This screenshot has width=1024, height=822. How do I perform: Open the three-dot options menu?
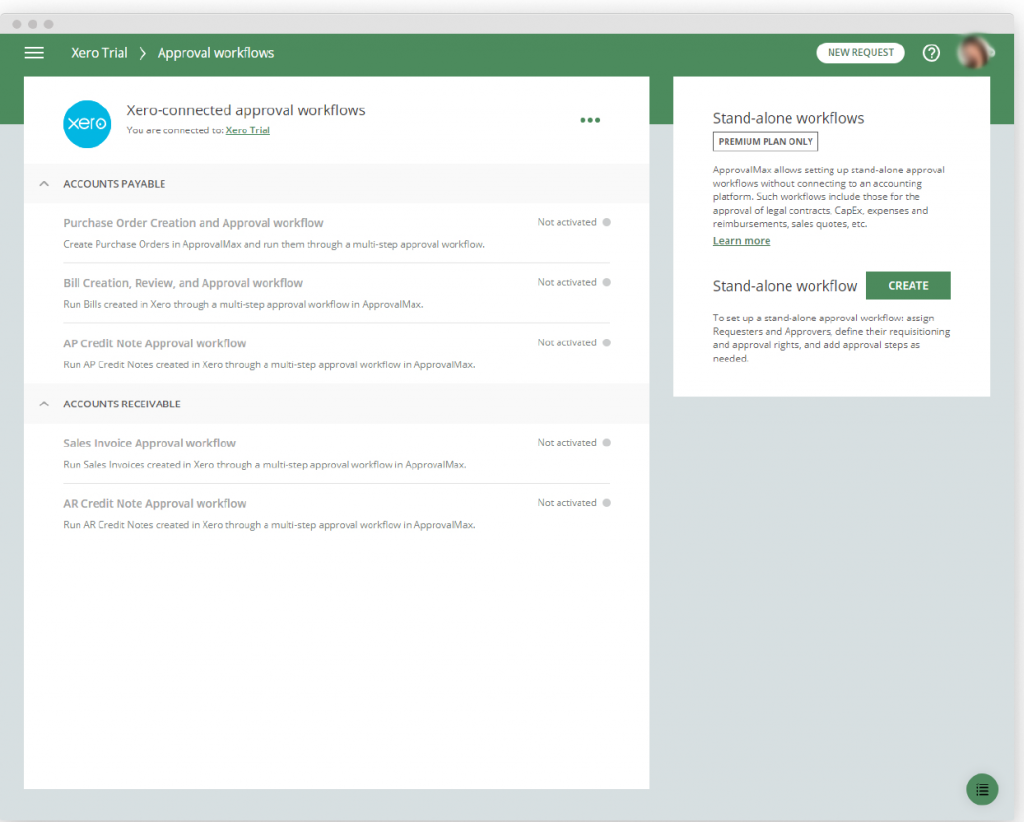[x=590, y=120]
